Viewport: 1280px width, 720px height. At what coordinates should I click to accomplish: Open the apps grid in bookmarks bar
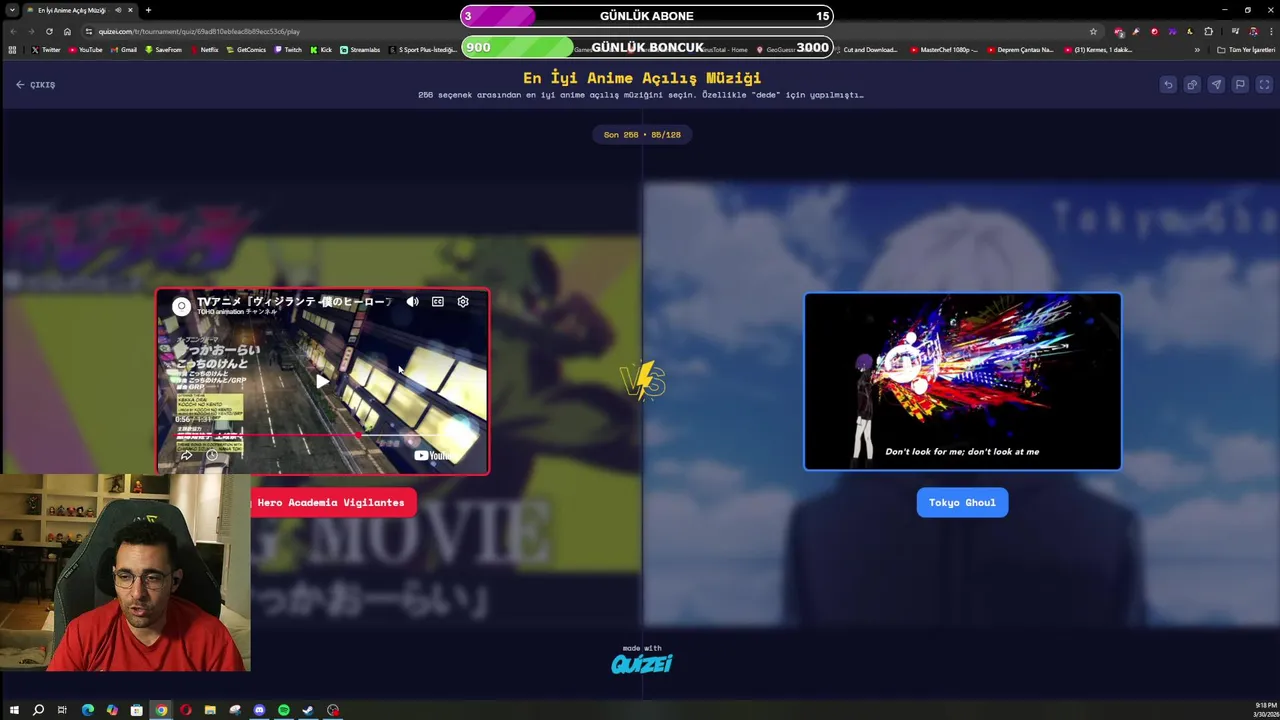(12, 49)
